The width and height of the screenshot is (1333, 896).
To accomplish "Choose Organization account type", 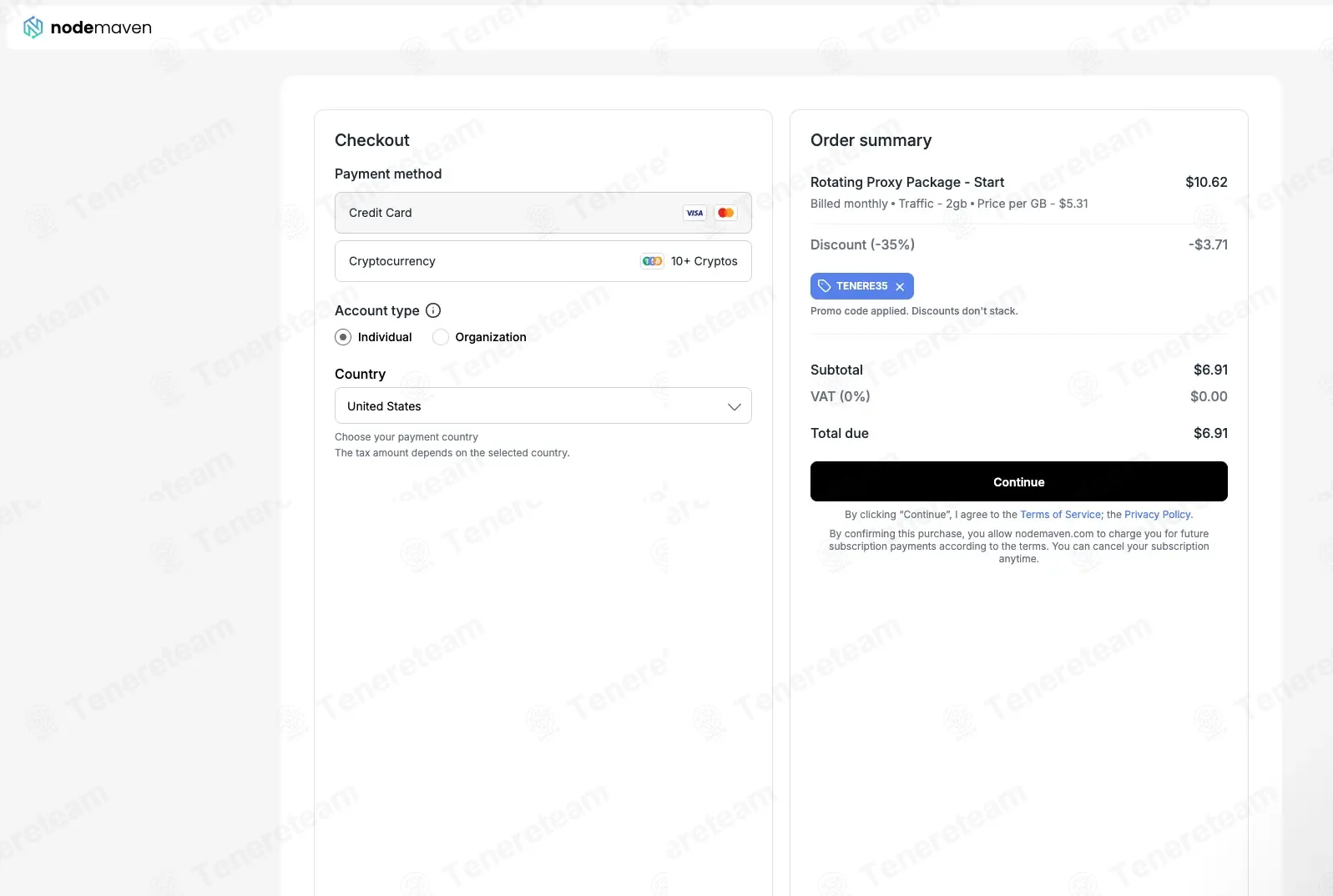I will [x=441, y=337].
